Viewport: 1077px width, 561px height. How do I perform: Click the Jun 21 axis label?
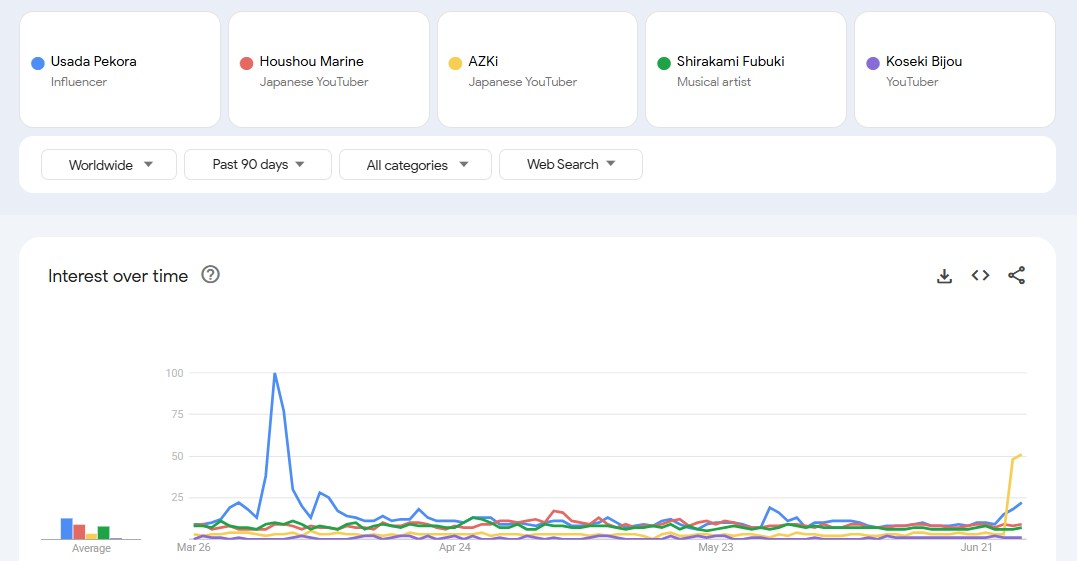(976, 547)
